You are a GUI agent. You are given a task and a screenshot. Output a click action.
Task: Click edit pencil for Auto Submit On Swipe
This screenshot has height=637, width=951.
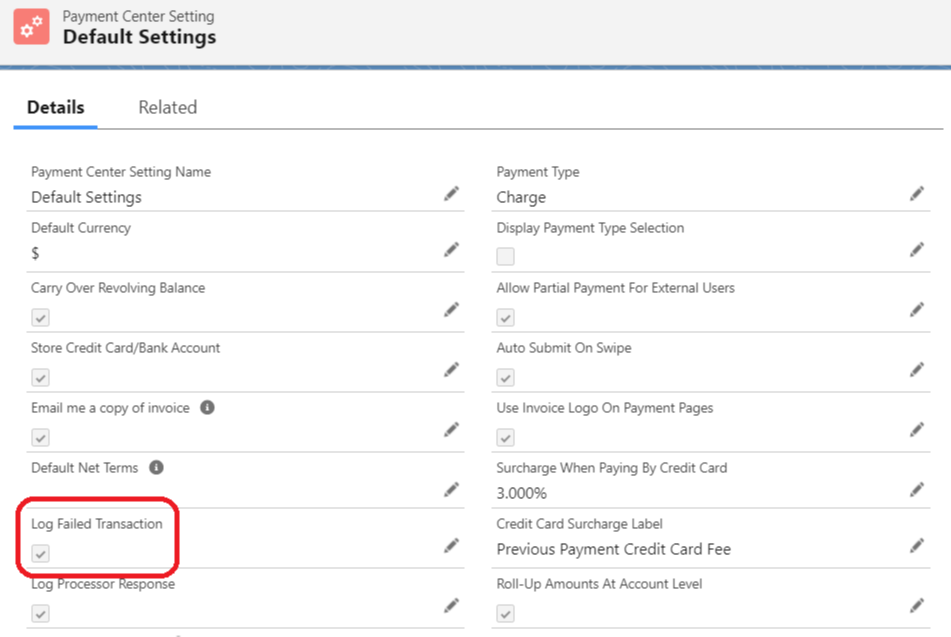[x=917, y=370]
